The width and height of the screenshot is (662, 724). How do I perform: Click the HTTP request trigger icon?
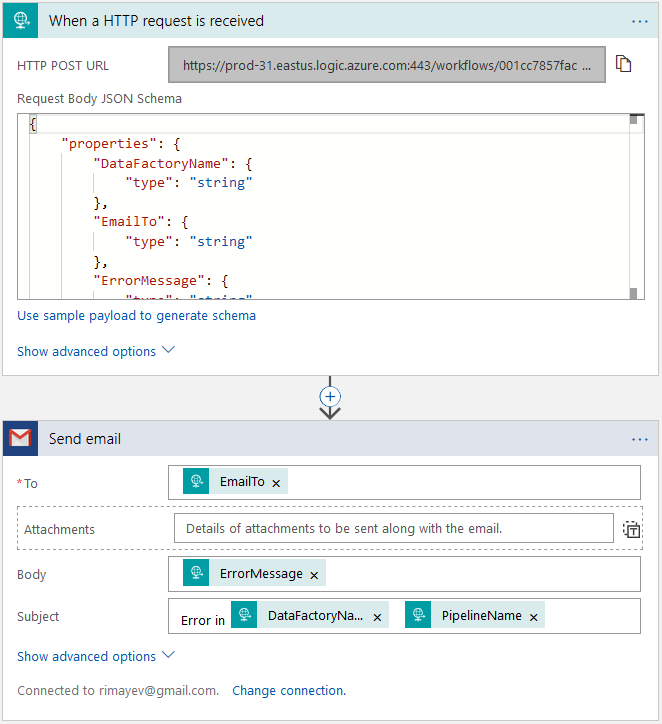(x=20, y=20)
